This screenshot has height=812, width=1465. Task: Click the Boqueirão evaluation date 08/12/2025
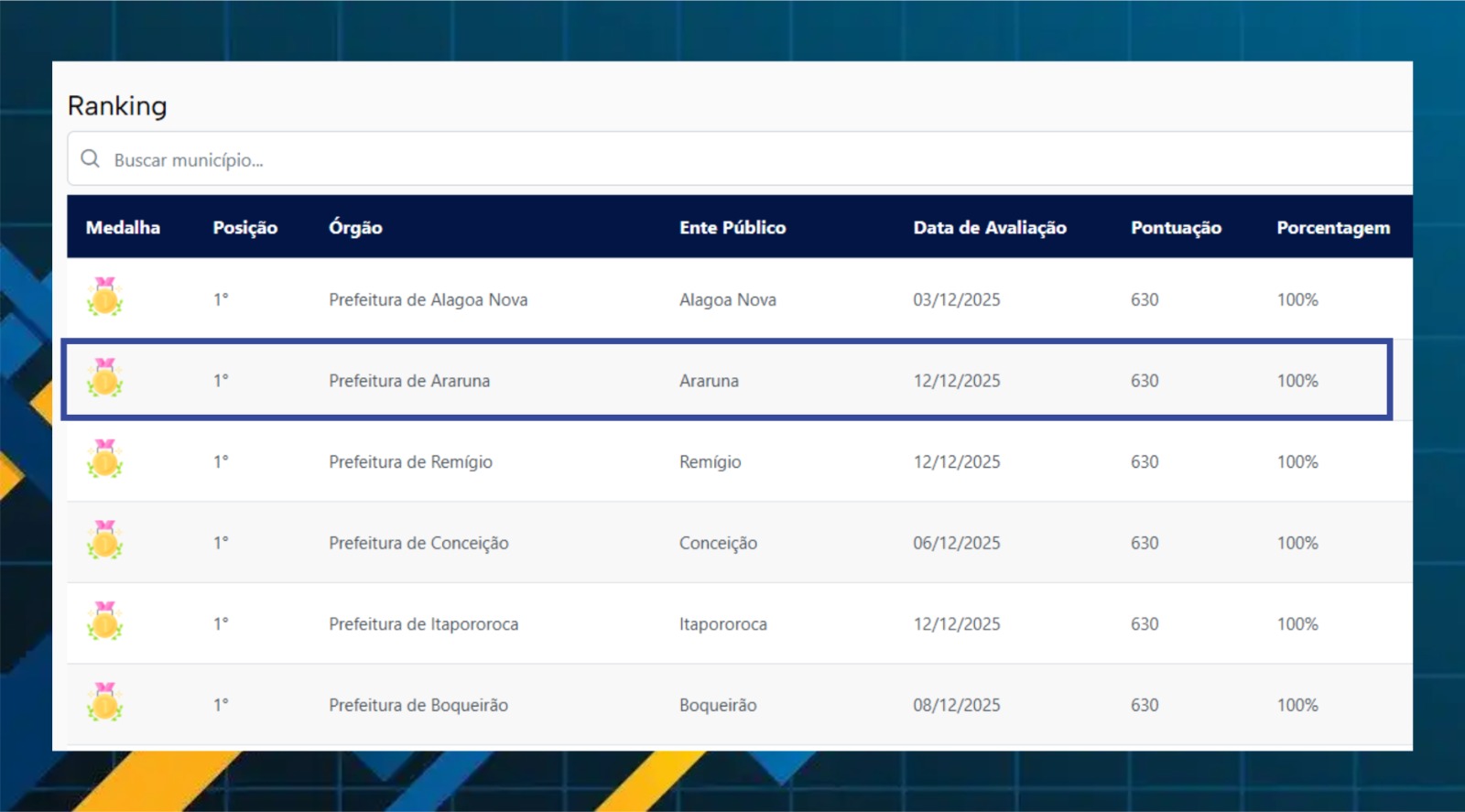[956, 705]
